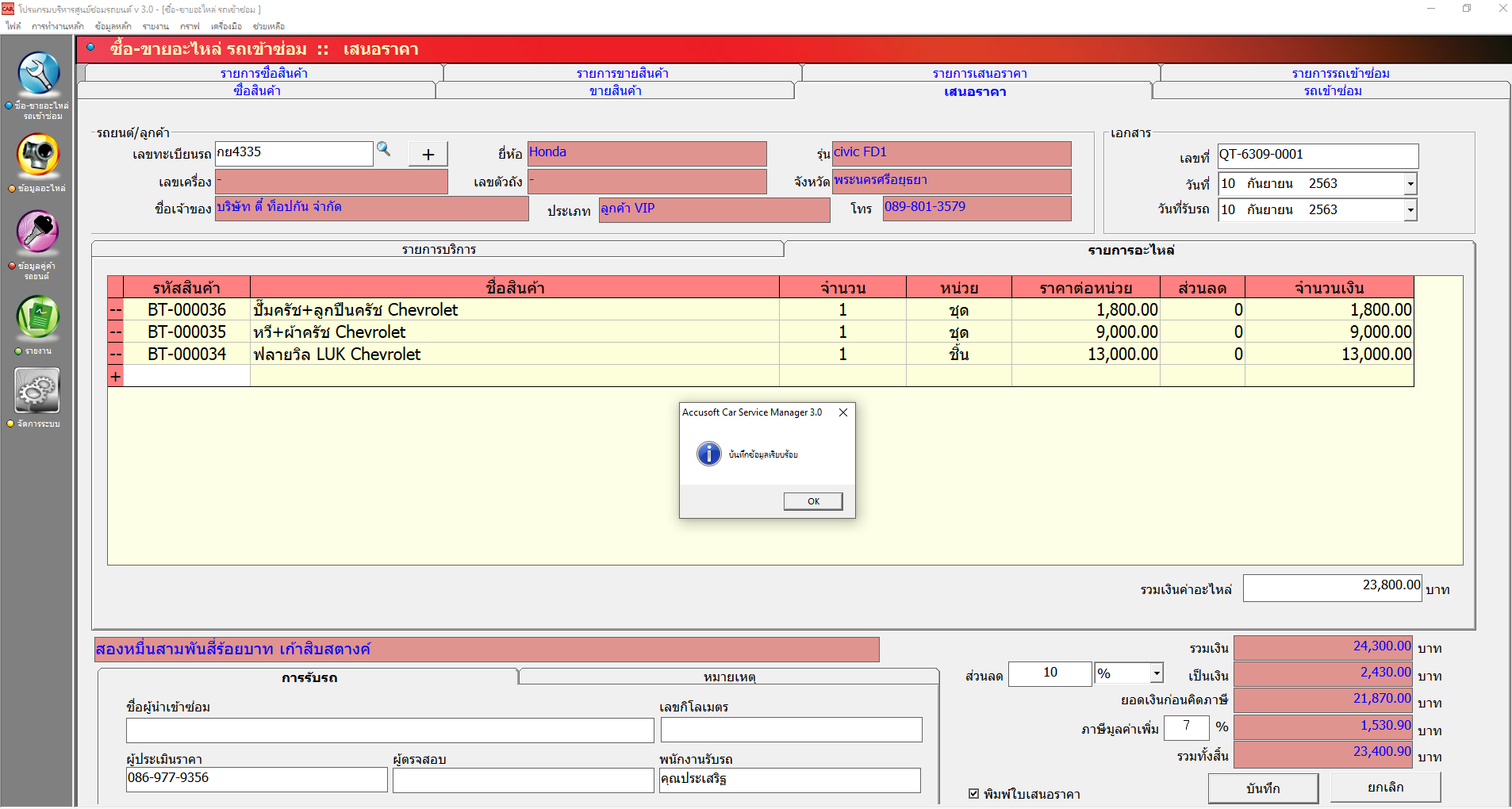
Task: Expand the วันที่รับรถ date dropdown
Action: point(1410,210)
